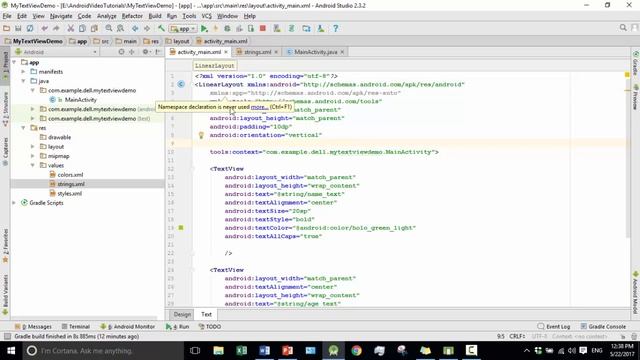Collapse the values folder
The width and height of the screenshot is (640, 360).
pyautogui.click(x=33, y=165)
